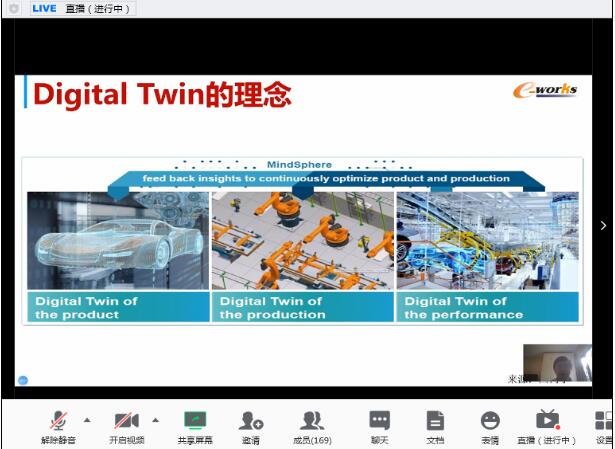Click the shared slide title 'Digital Twin的理念'
Viewport: 615px width, 449px height.
[x=162, y=95]
